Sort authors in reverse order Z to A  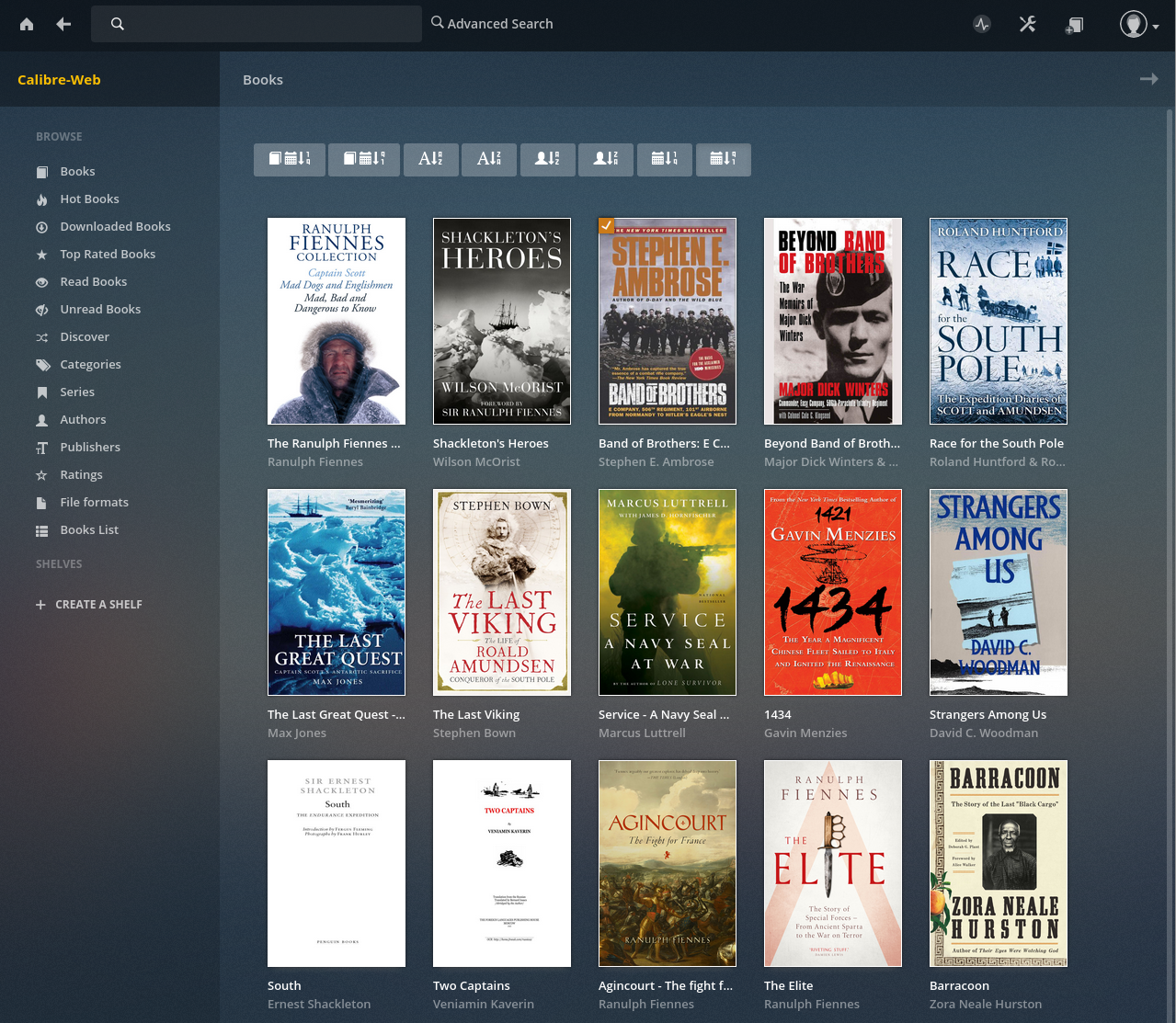pyautogui.click(x=606, y=159)
